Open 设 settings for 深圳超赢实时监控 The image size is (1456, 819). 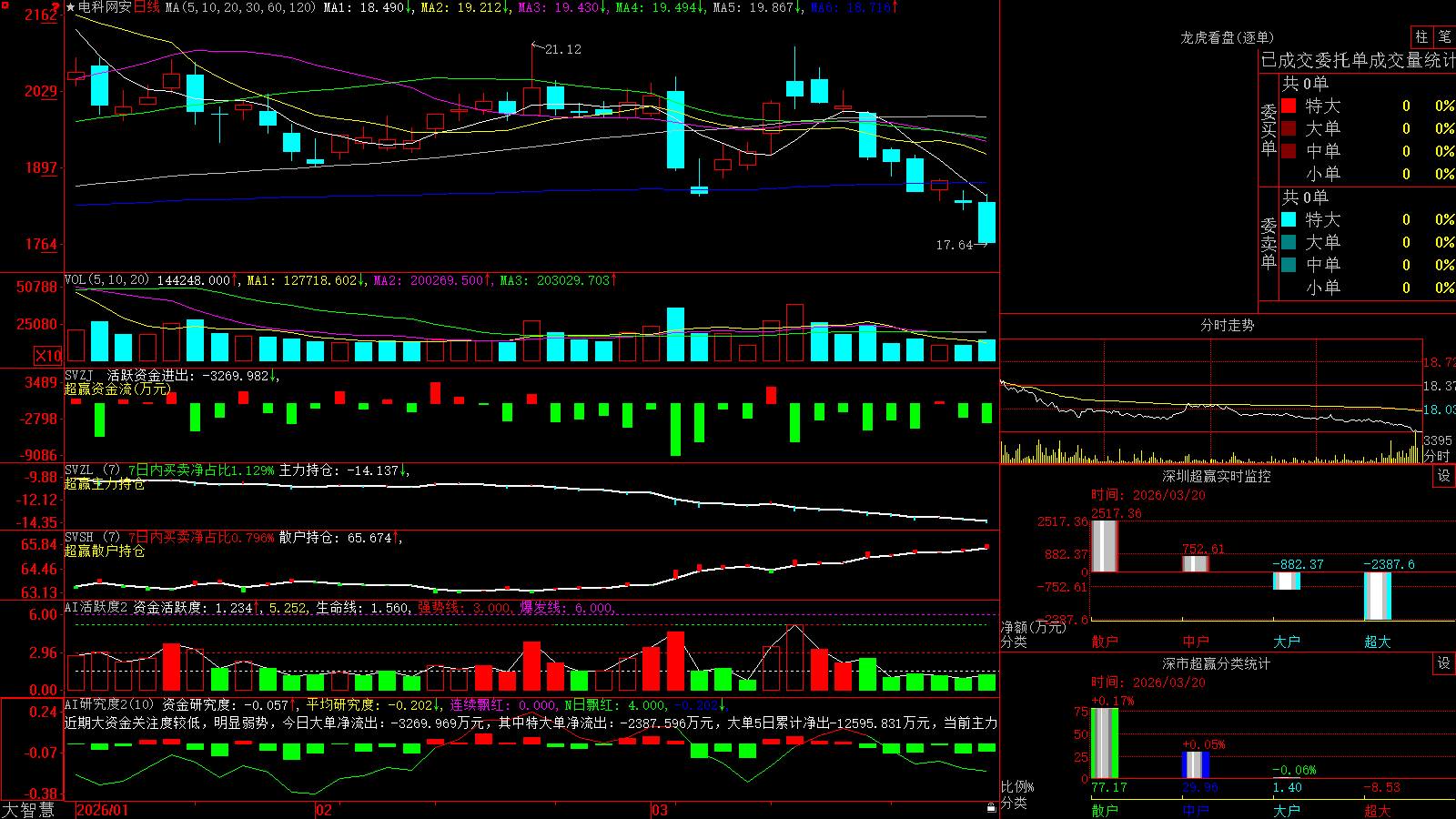1444,476
